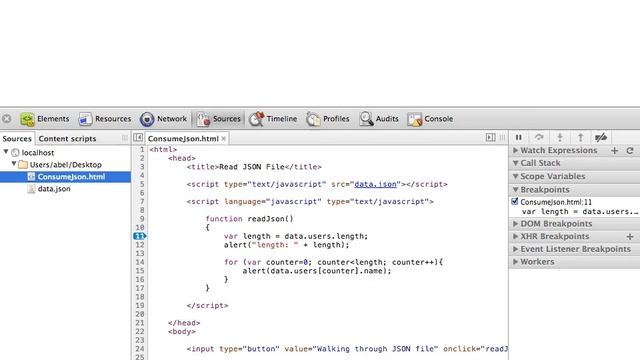Click the 'for (var counter=0;' code line

[x=333, y=262]
